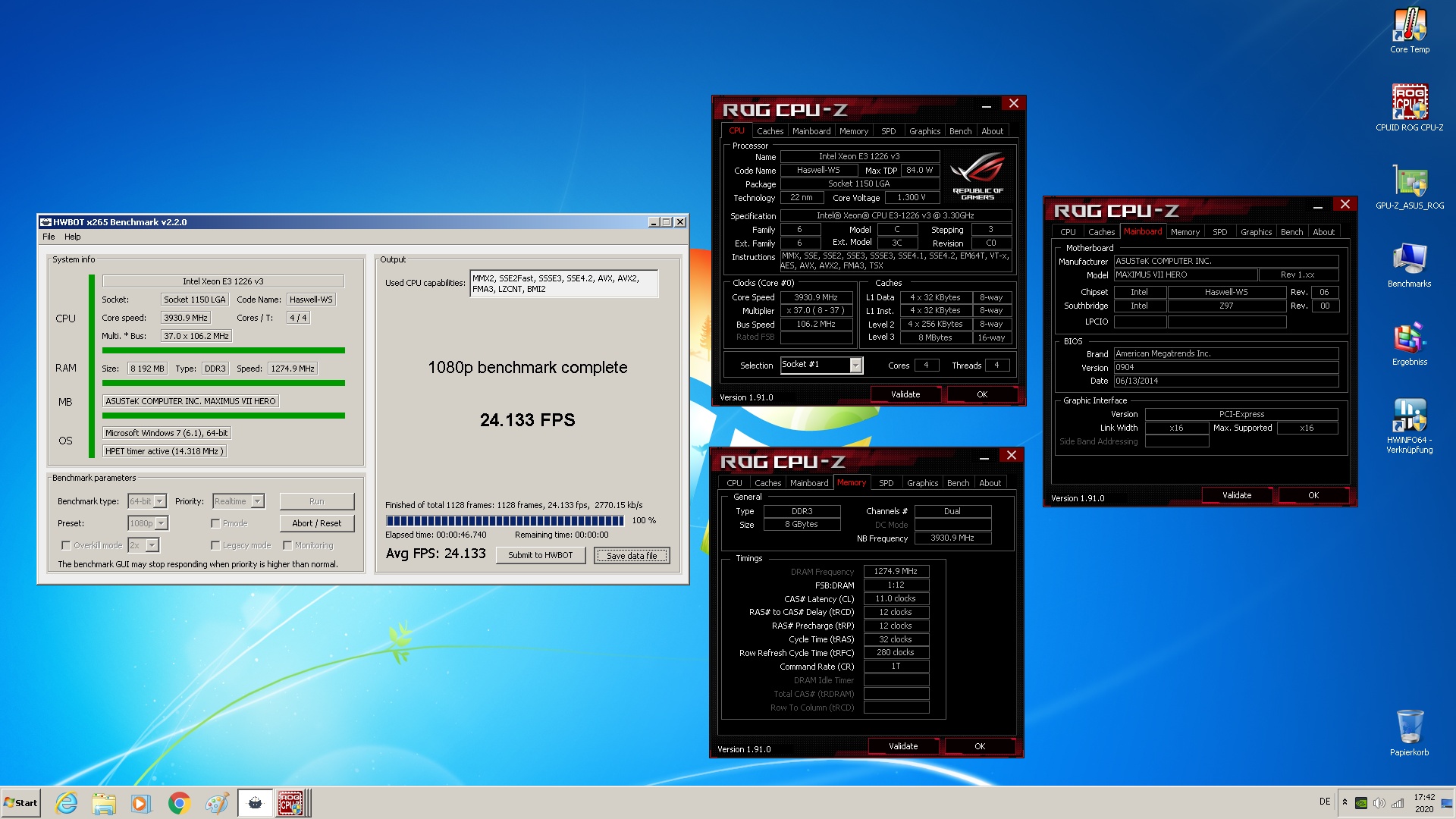Click the green CPU status bar
The height and width of the screenshot is (819, 1456).
point(223,350)
